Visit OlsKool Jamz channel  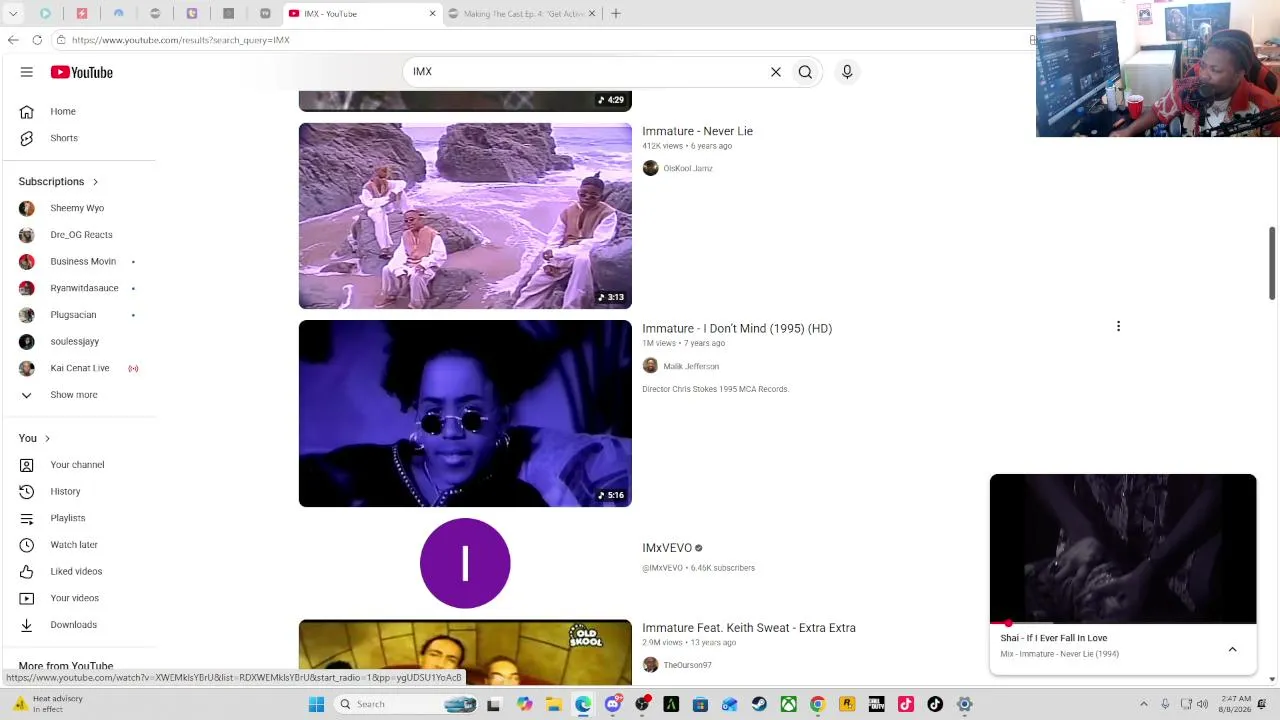(688, 168)
